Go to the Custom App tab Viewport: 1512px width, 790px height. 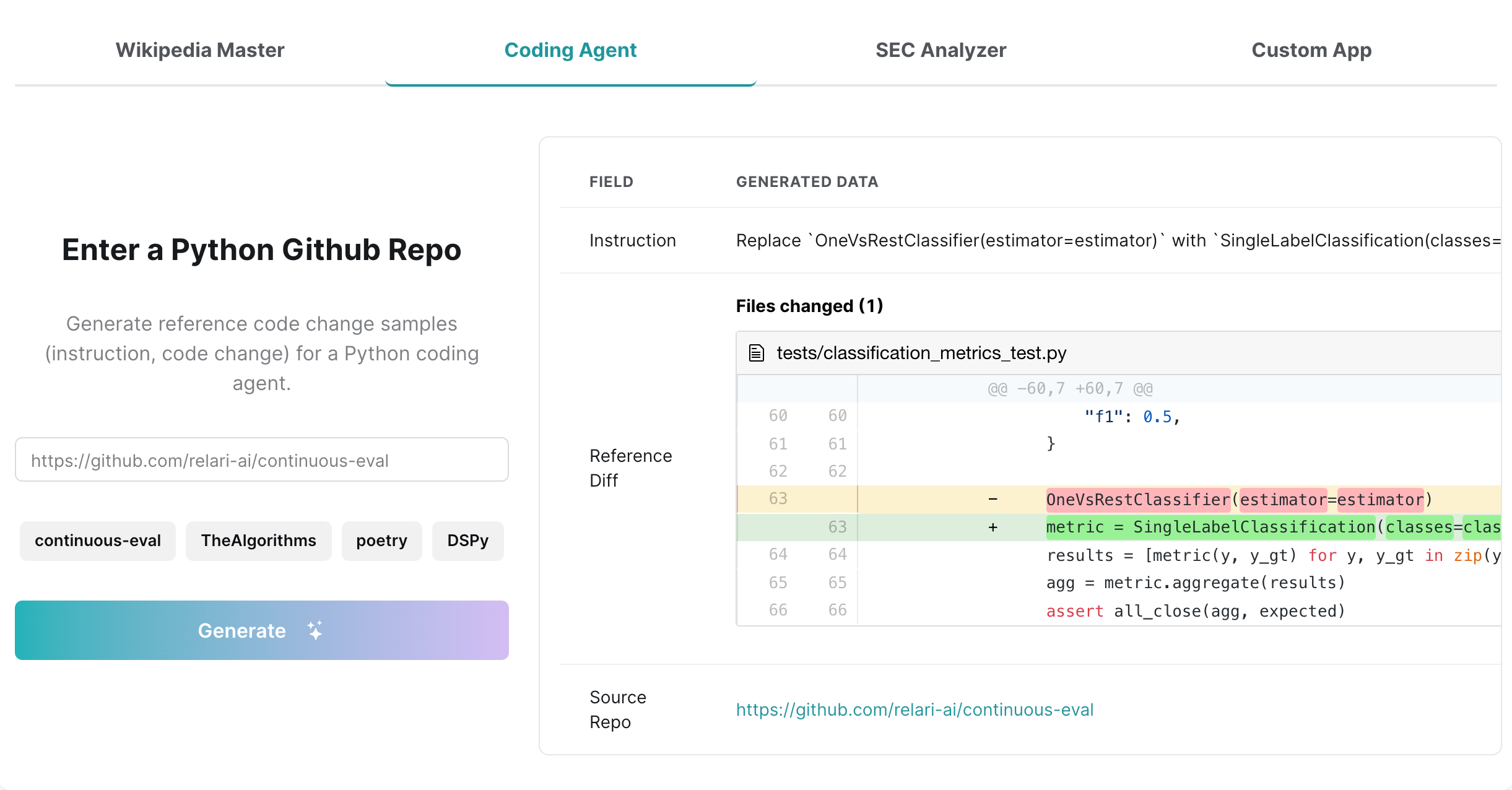pos(1311,50)
